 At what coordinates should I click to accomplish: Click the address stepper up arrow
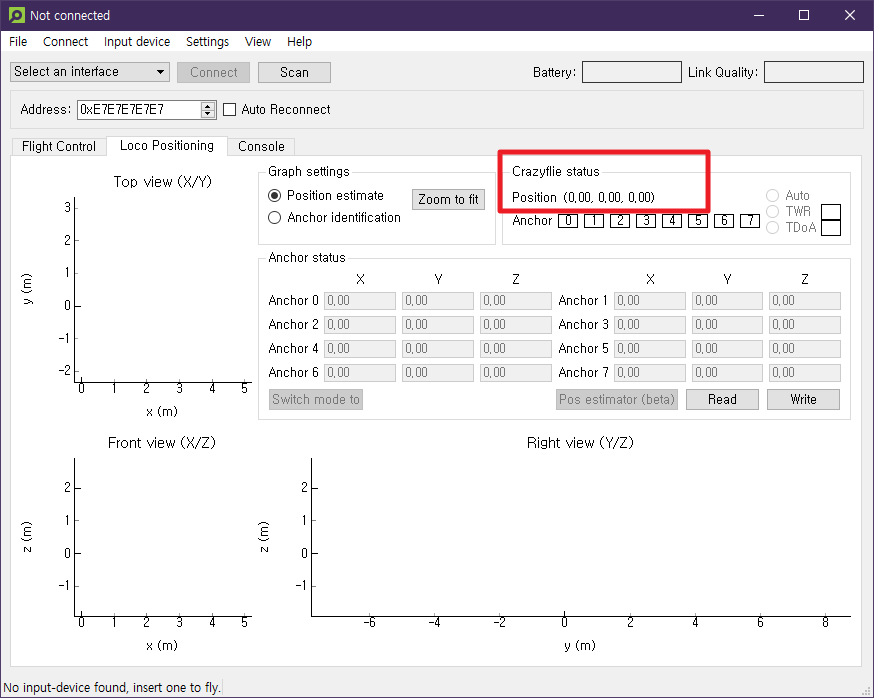(208, 105)
